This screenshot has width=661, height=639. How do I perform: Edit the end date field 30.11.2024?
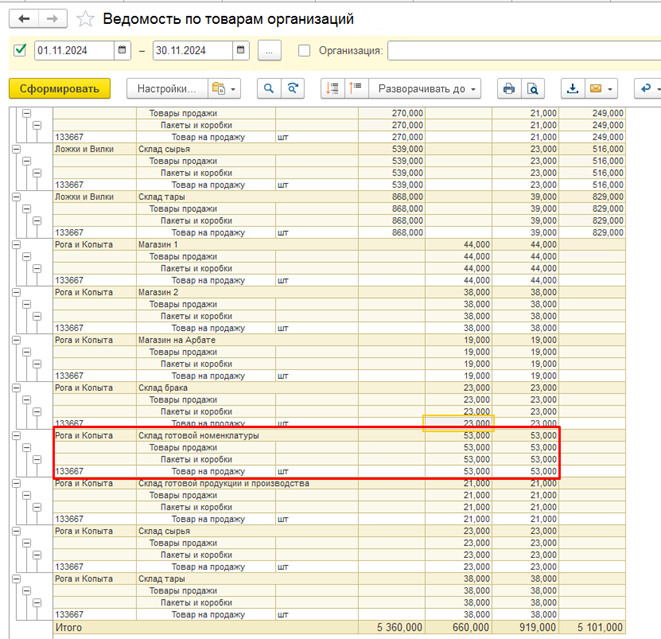[x=193, y=51]
